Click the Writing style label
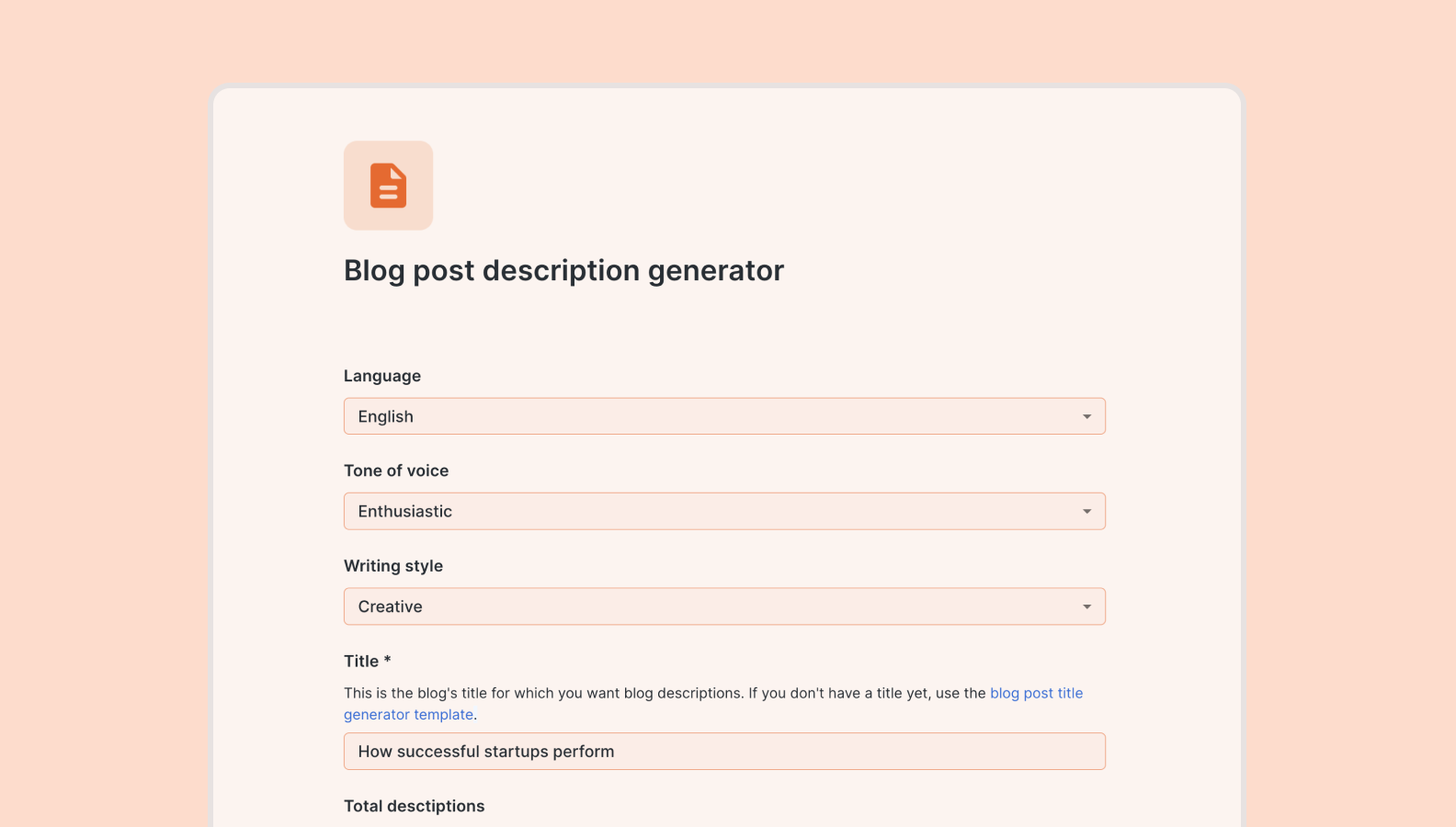Screen dimensions: 1456x827 (393, 566)
